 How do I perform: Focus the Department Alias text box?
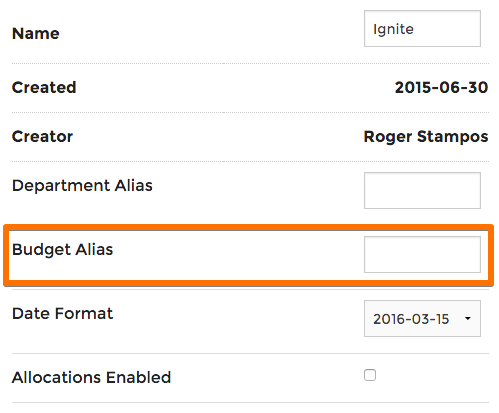[x=422, y=190]
